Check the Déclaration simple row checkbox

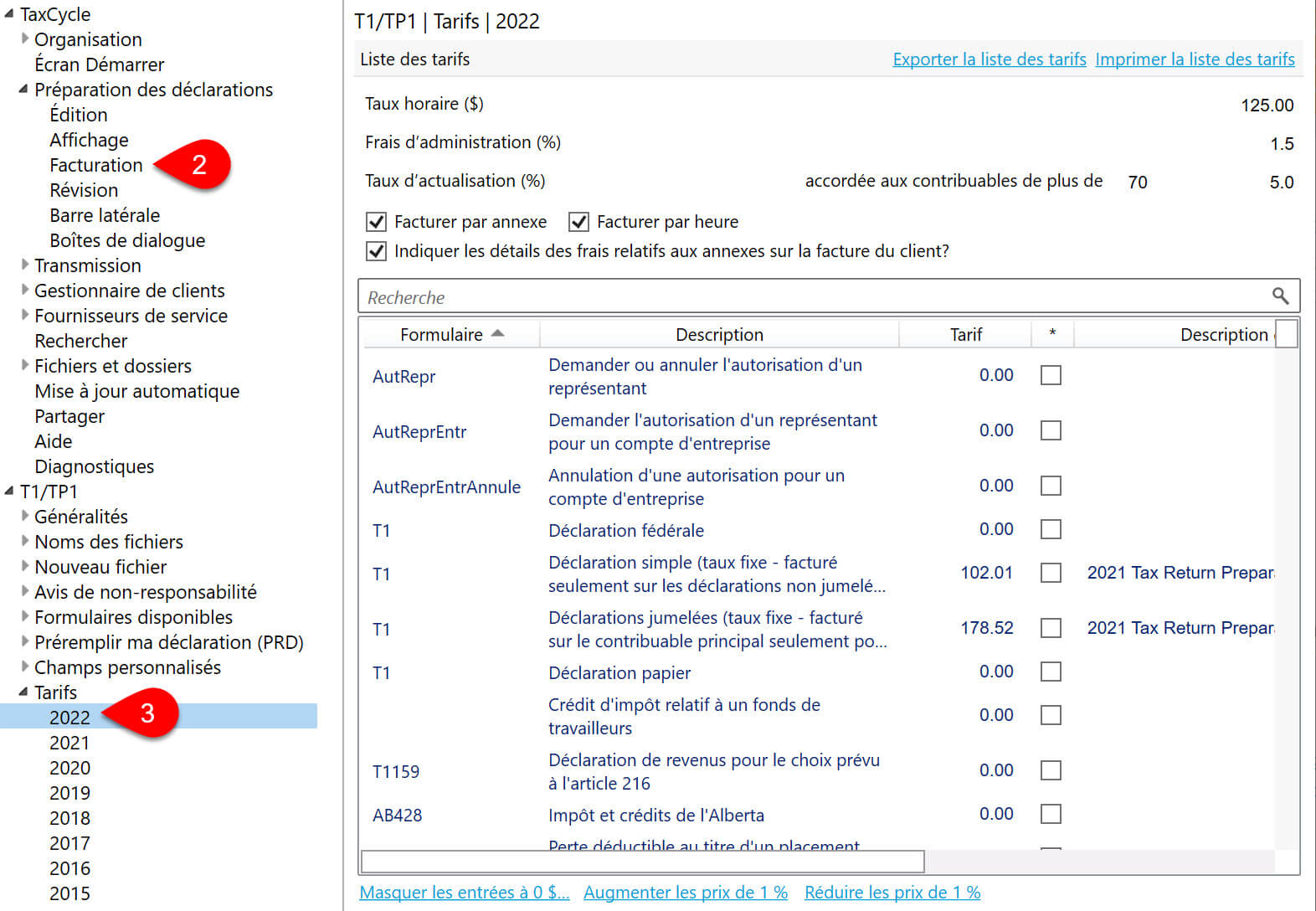click(x=1051, y=573)
